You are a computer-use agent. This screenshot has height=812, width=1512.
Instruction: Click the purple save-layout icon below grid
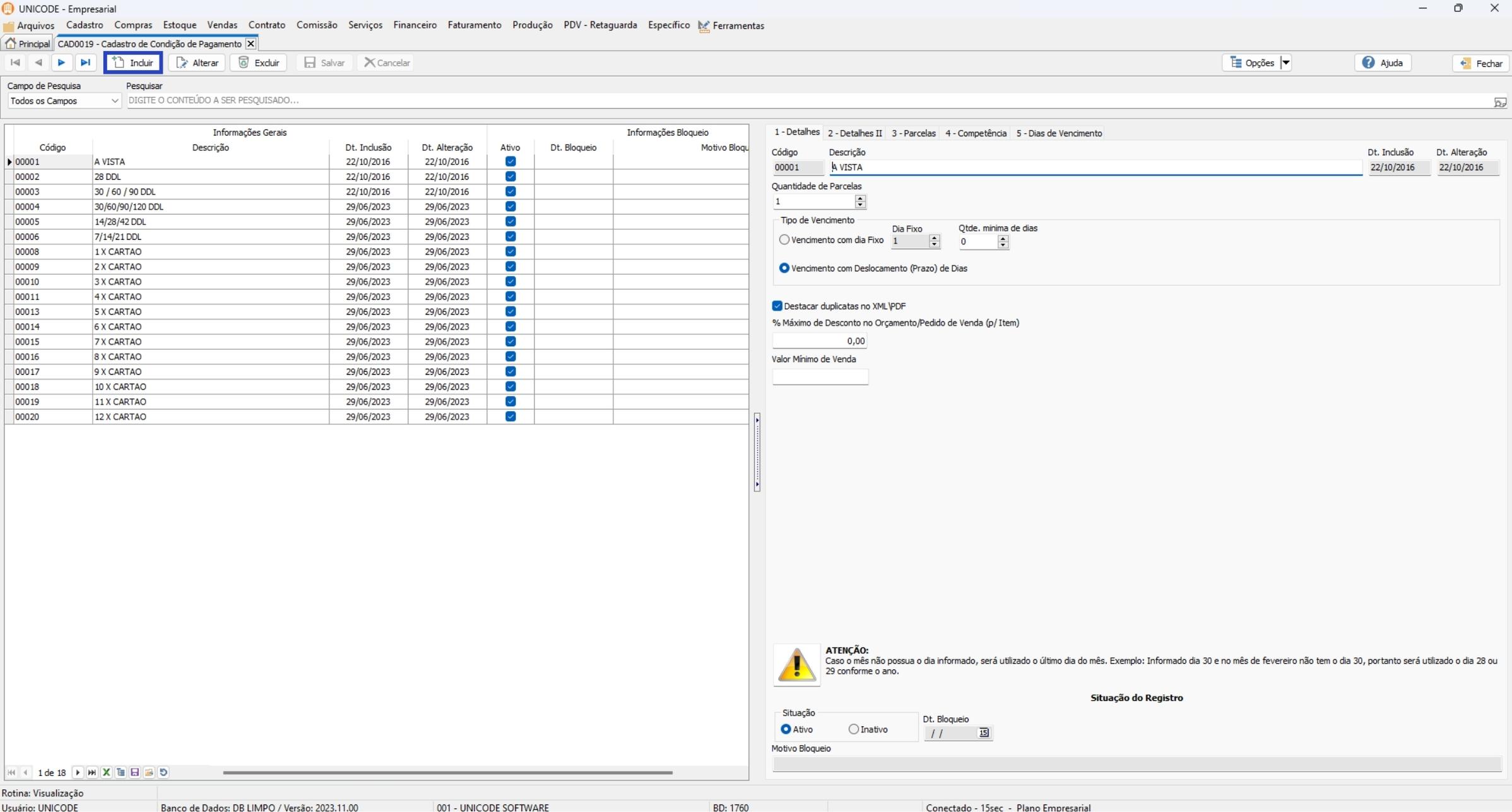[x=134, y=772]
